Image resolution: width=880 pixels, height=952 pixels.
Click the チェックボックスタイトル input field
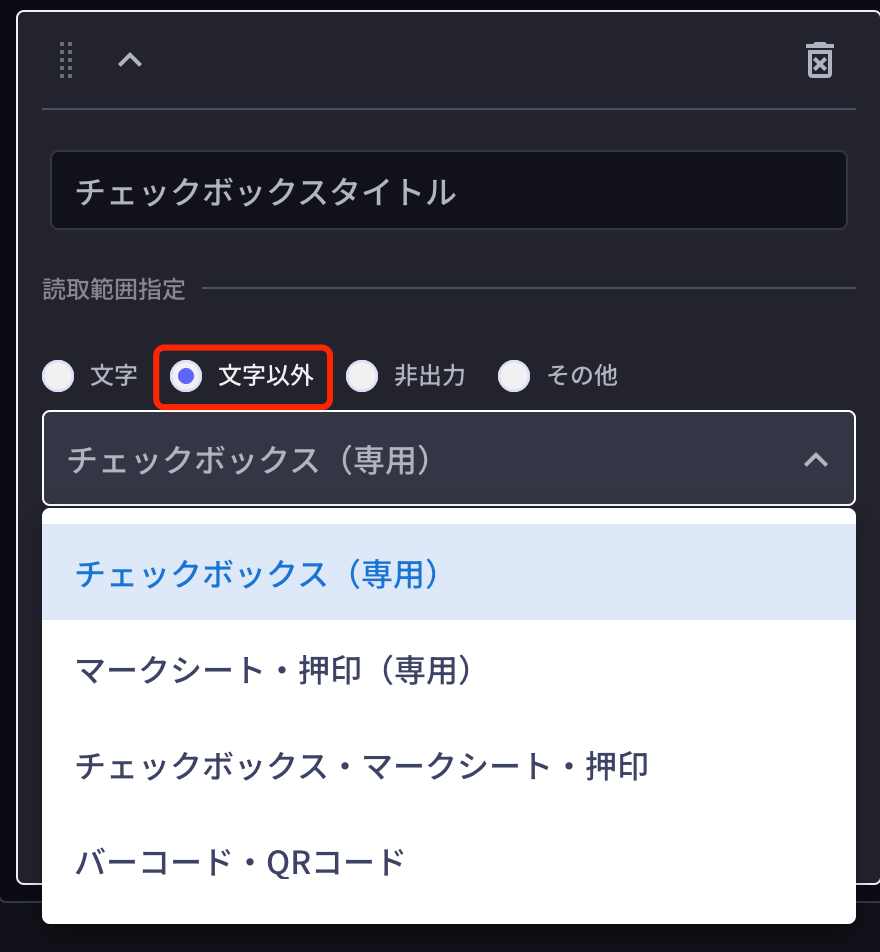tap(448, 190)
